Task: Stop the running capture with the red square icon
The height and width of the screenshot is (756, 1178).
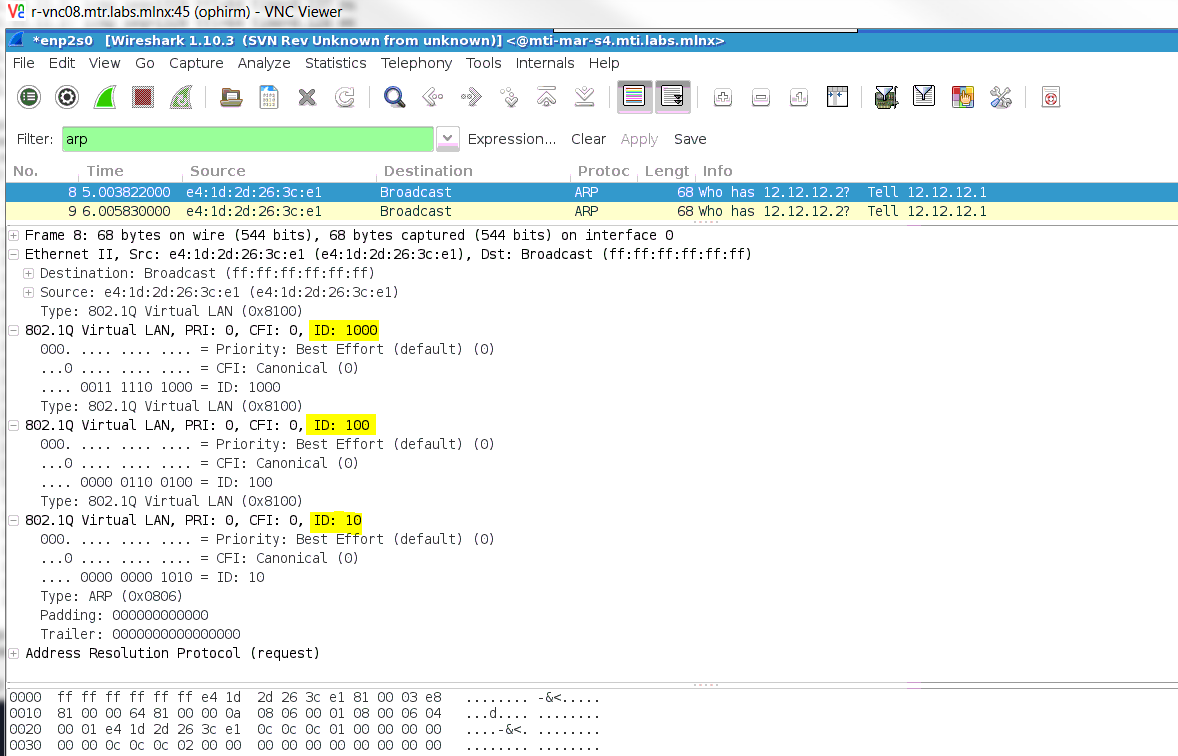Action: [x=141, y=97]
